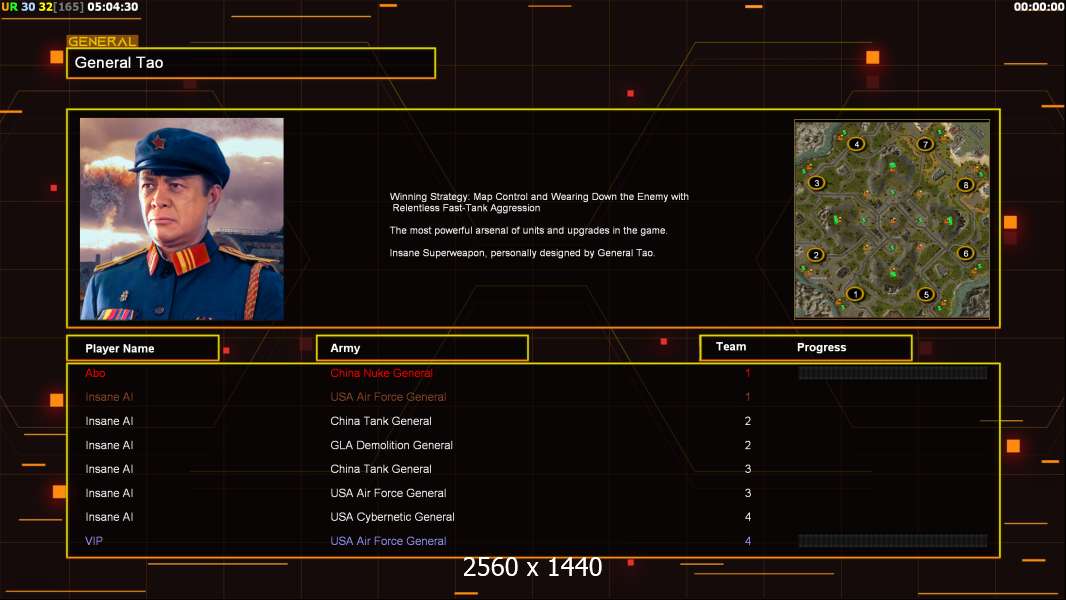The height and width of the screenshot is (600, 1066).
Task: Select start position 4 on the minimap
Action: point(857,143)
